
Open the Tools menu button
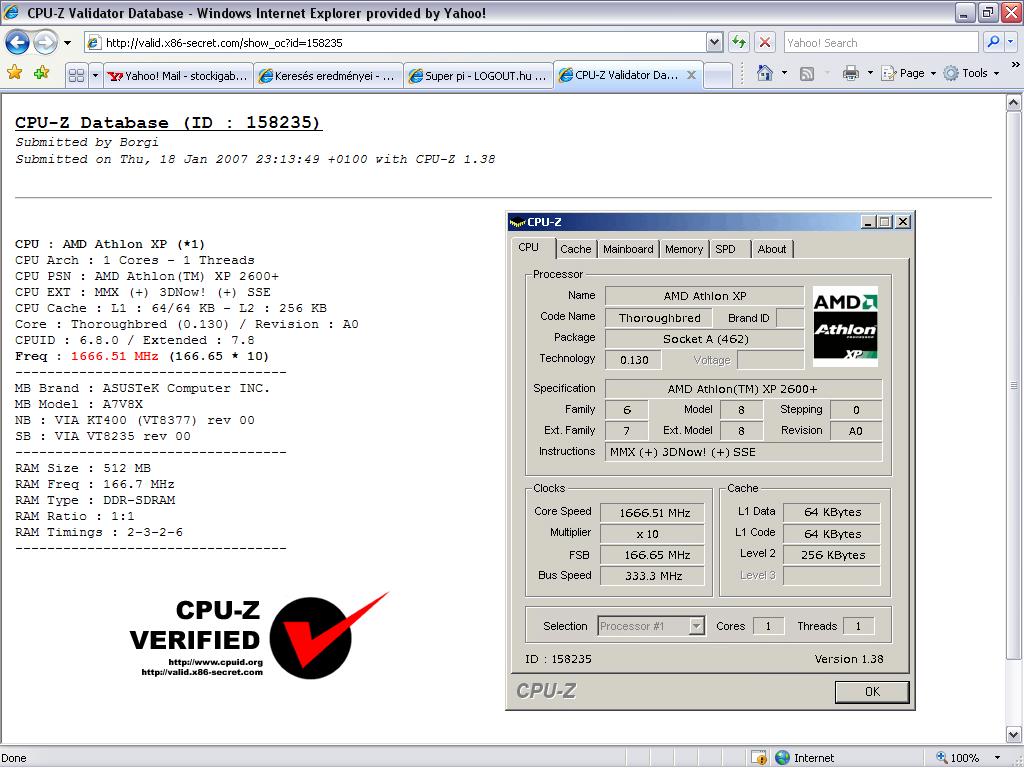[x=972, y=73]
